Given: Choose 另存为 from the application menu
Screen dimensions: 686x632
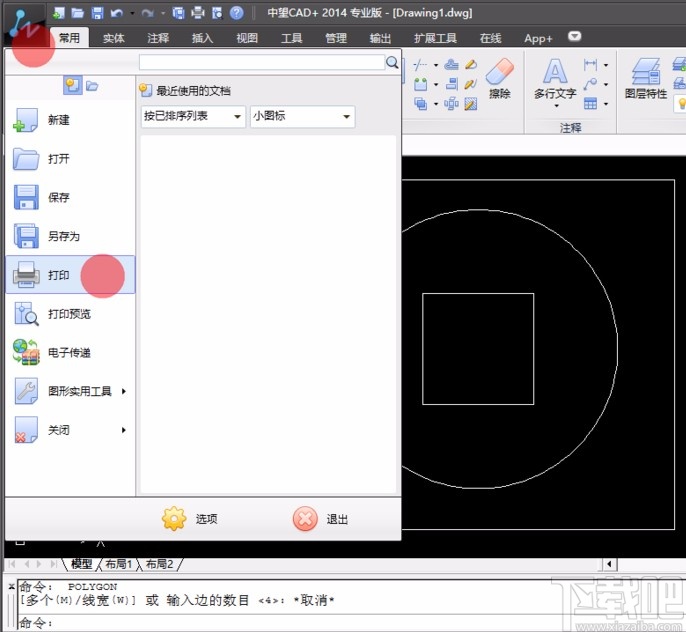Looking at the screenshot, I should 70,236.
